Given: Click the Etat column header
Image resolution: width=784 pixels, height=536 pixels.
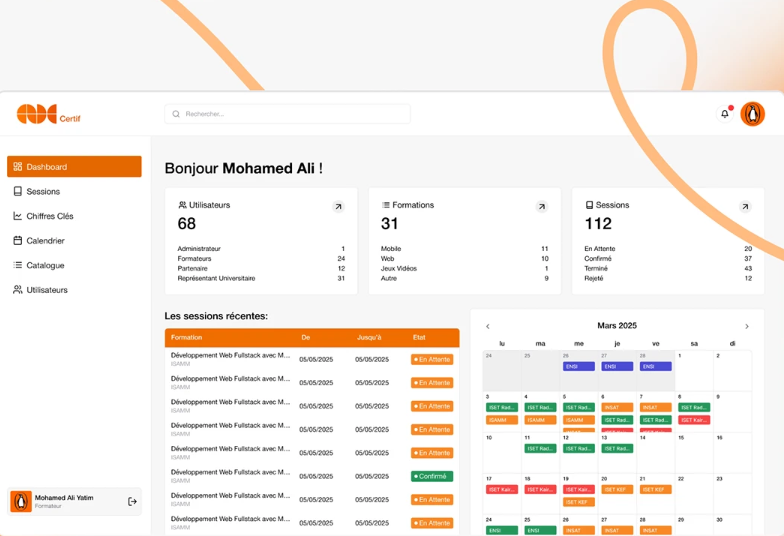Looking at the screenshot, I should (x=419, y=338).
